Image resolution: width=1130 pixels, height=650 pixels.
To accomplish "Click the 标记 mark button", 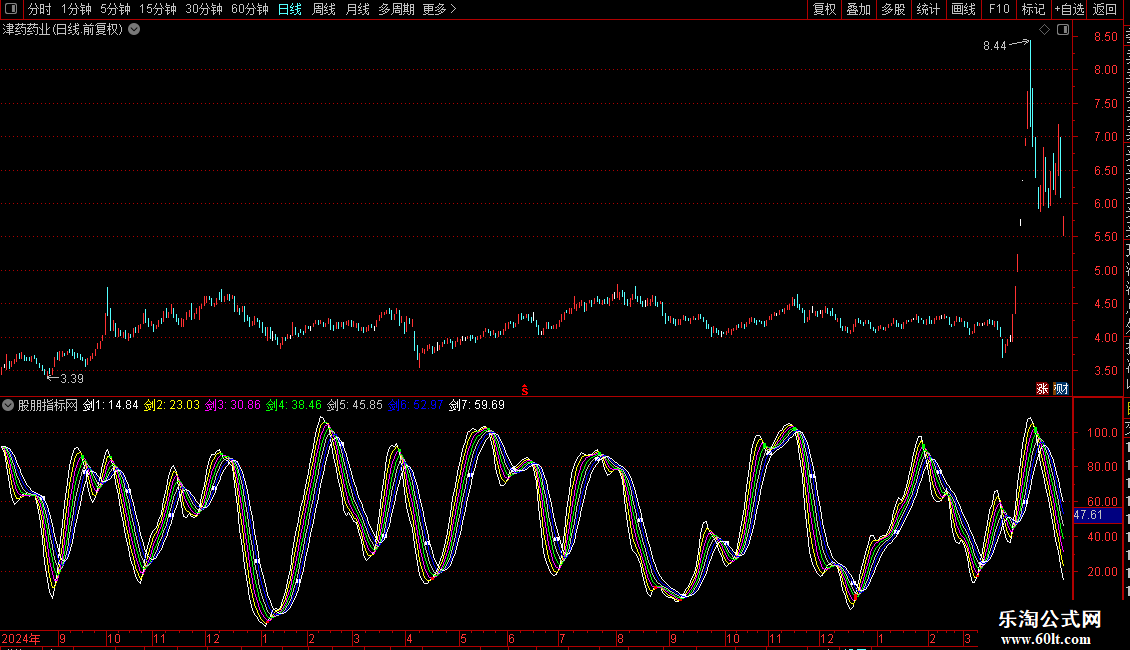I will [x=1033, y=9].
